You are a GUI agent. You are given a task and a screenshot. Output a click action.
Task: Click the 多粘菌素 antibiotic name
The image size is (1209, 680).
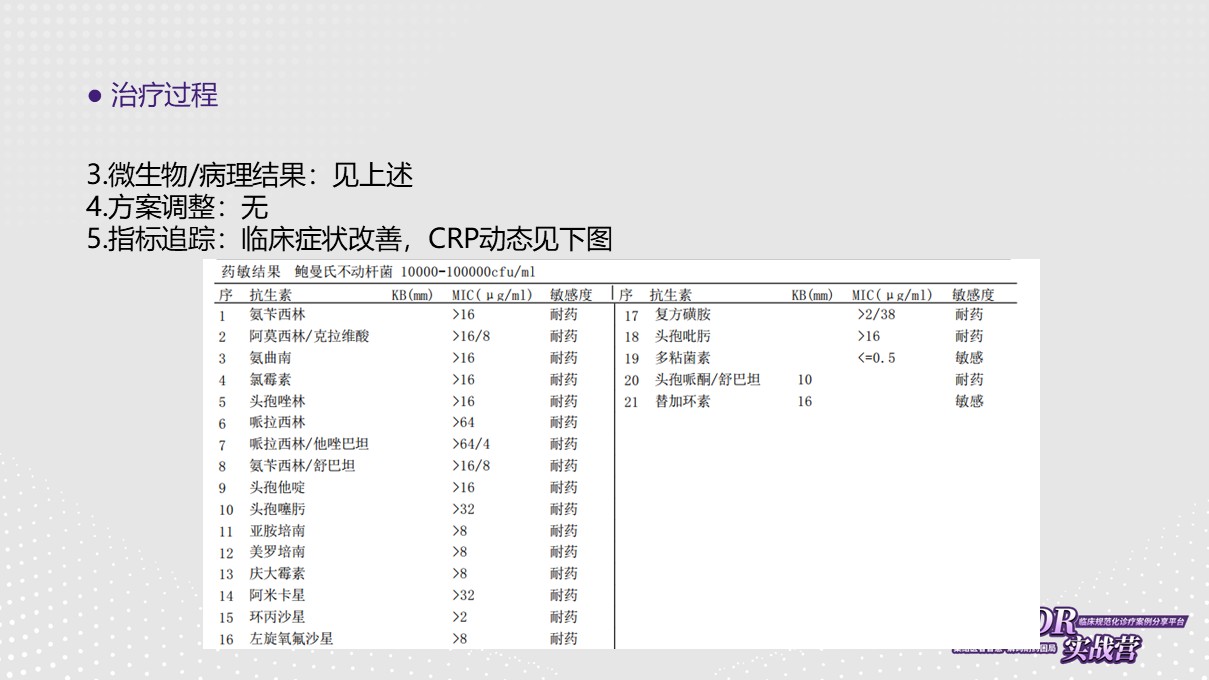pyautogui.click(x=682, y=358)
